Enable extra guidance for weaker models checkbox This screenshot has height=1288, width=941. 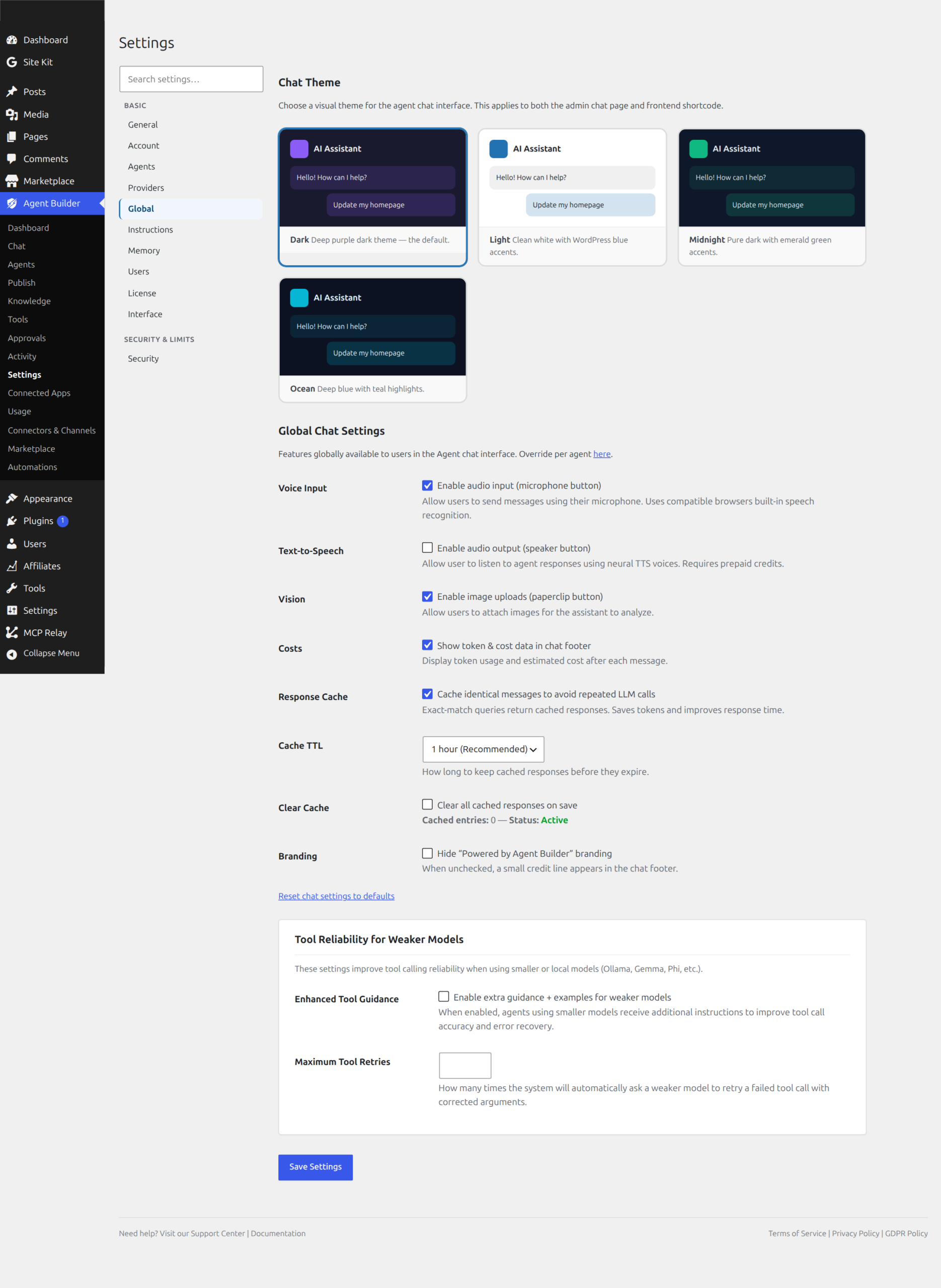[x=444, y=997]
